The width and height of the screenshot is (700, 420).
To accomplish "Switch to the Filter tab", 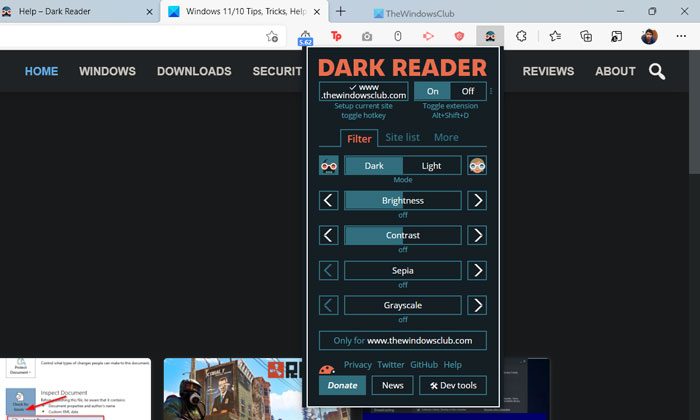I will pyautogui.click(x=359, y=138).
